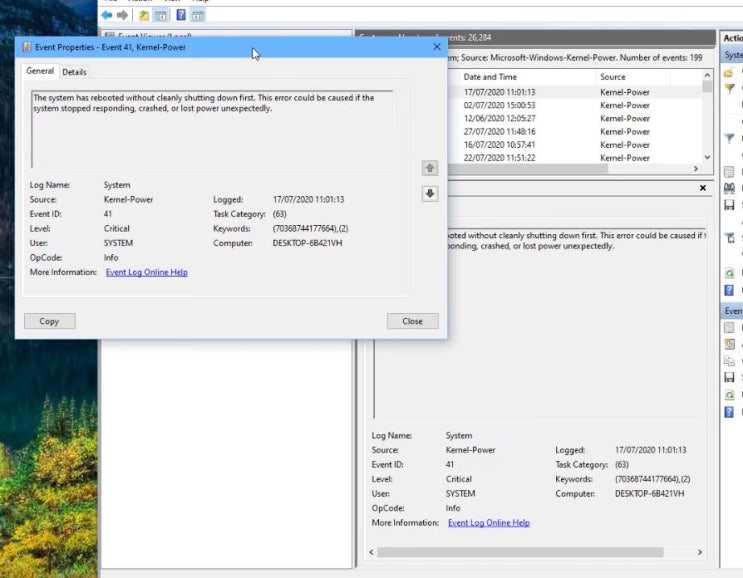Show the next event with the down arrow button
Screen dimensions: 743x578
(x=430, y=193)
